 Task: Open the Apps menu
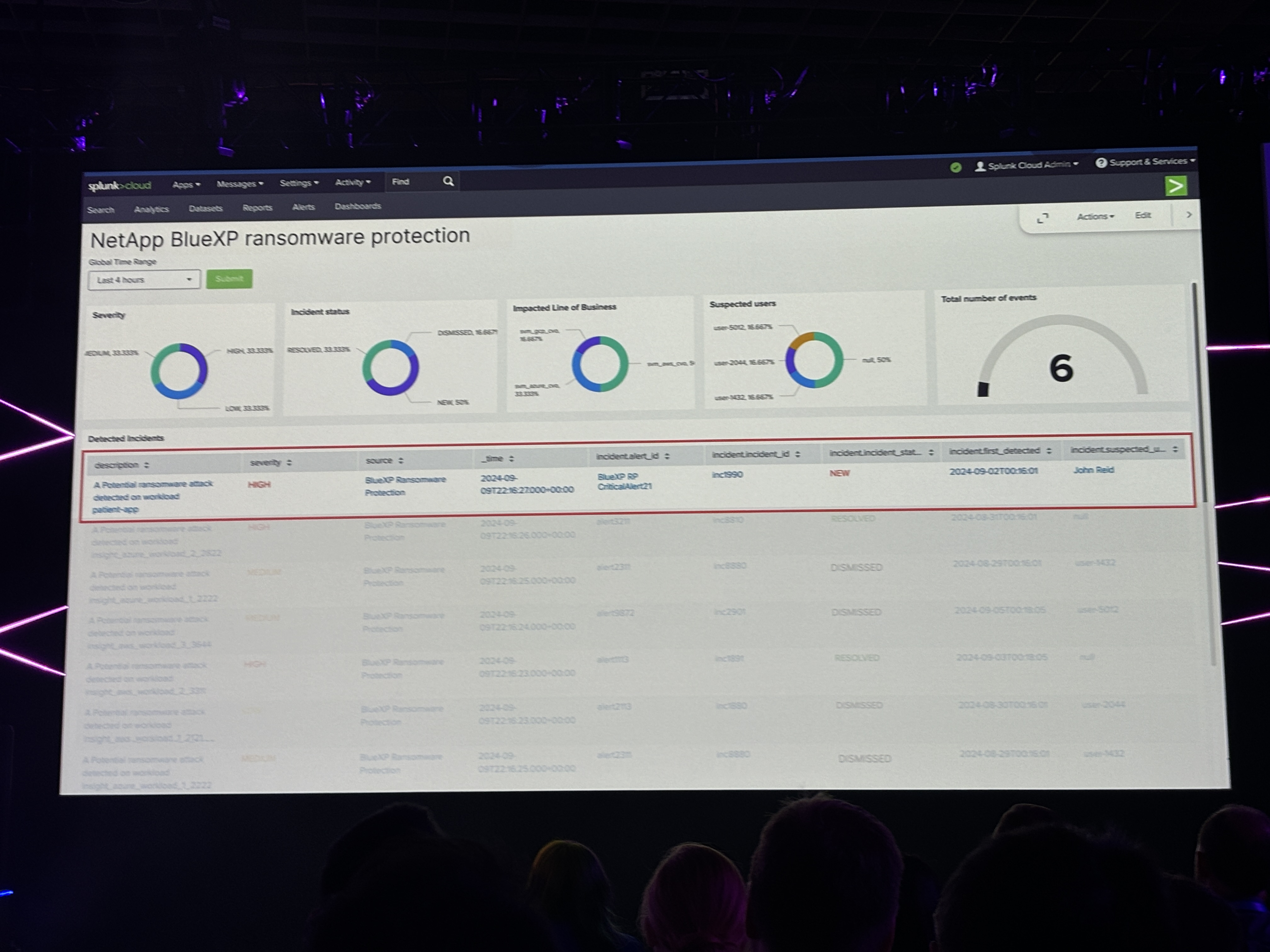[186, 184]
